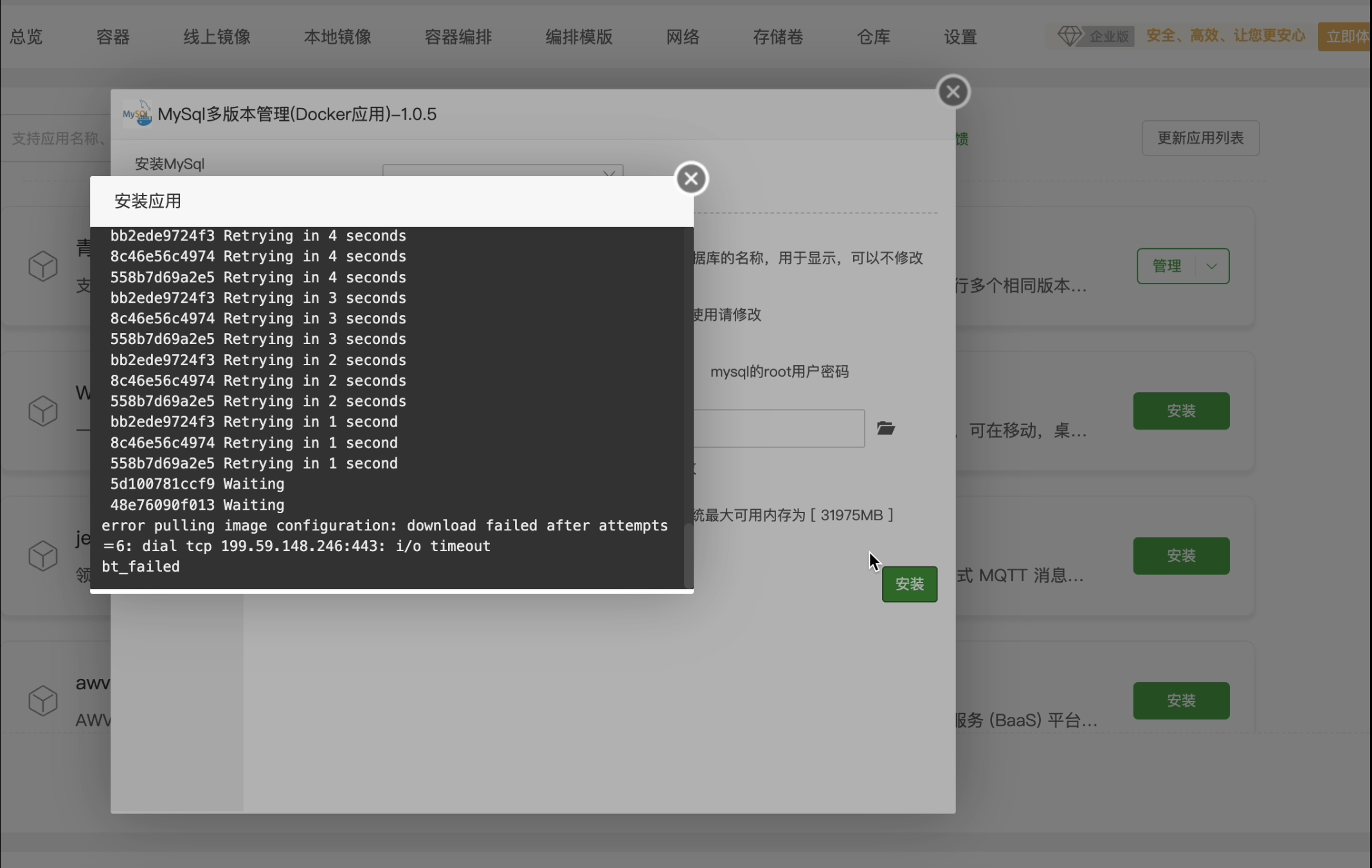Viewport: 1372px width, 868px height.
Task: Click the 支持应用名称 search field
Action: (57, 138)
